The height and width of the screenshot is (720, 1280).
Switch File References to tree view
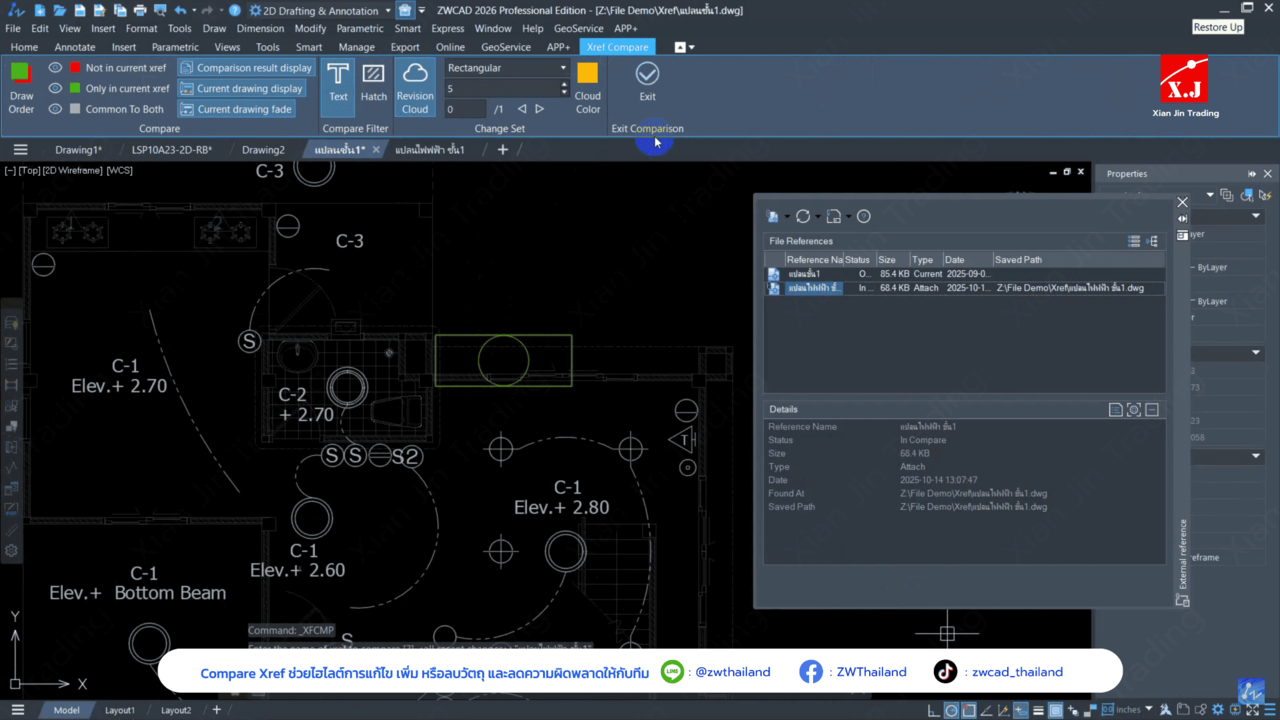(1152, 241)
